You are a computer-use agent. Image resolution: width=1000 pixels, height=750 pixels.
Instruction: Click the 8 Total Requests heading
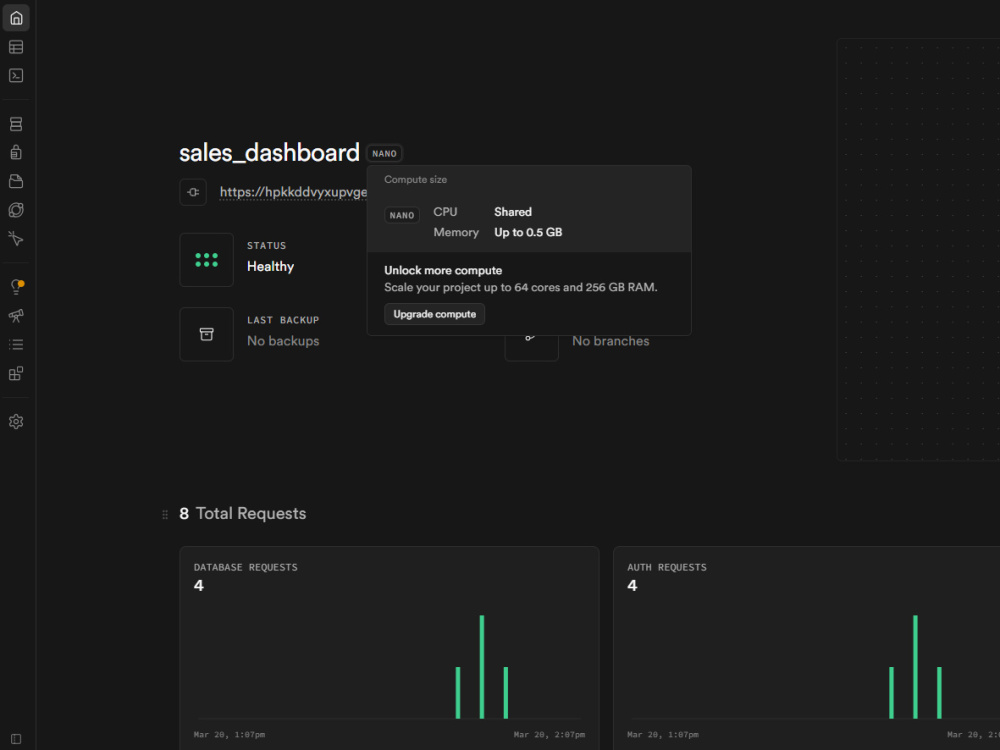242,513
